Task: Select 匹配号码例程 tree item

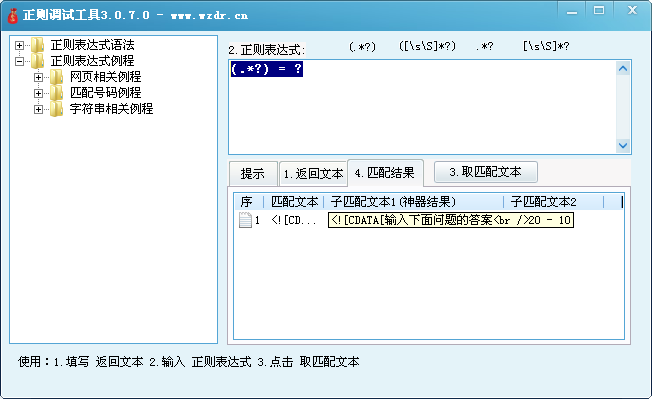Action: [106, 93]
